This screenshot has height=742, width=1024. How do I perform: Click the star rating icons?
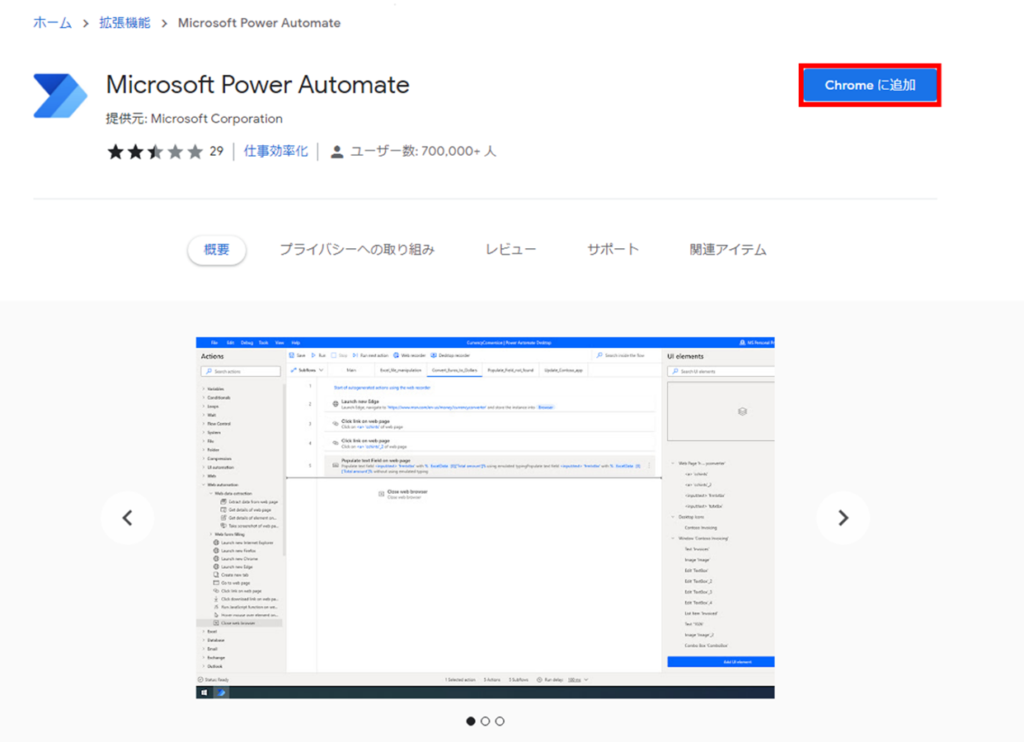pyautogui.click(x=155, y=152)
